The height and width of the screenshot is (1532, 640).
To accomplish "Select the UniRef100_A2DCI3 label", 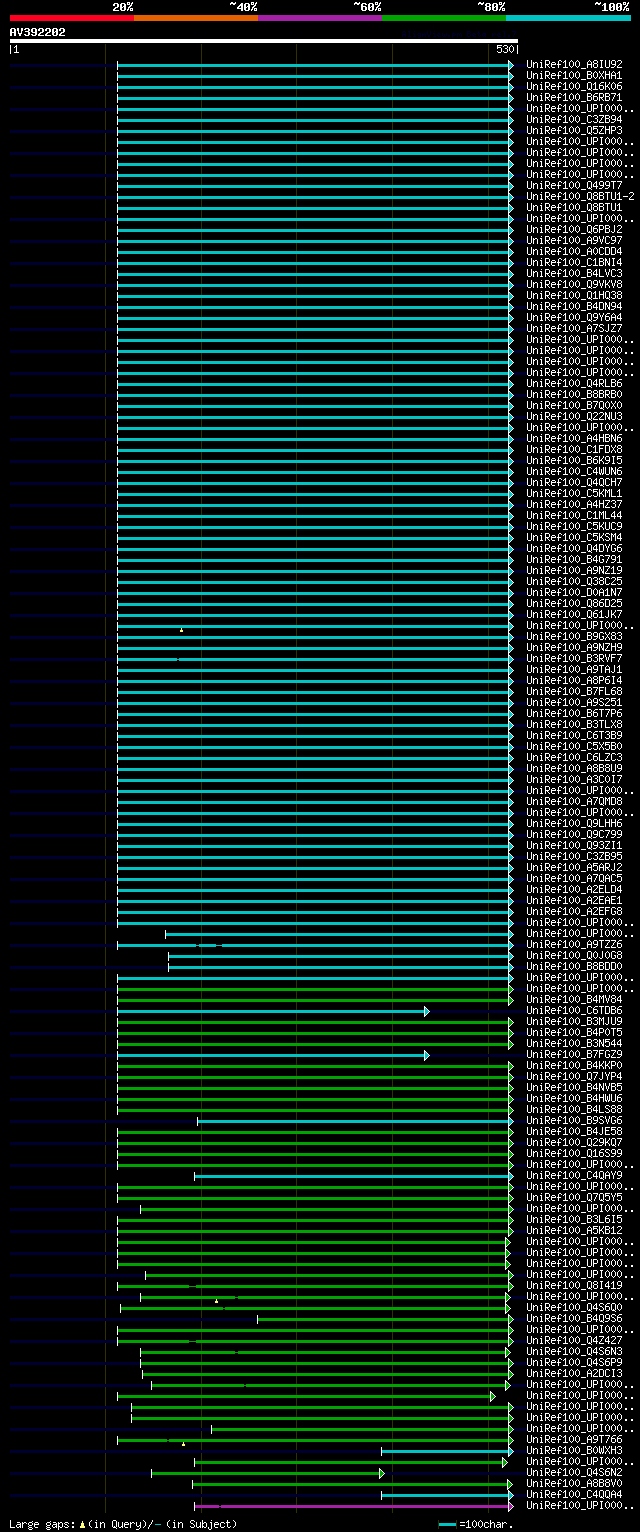I will click(x=574, y=1373).
